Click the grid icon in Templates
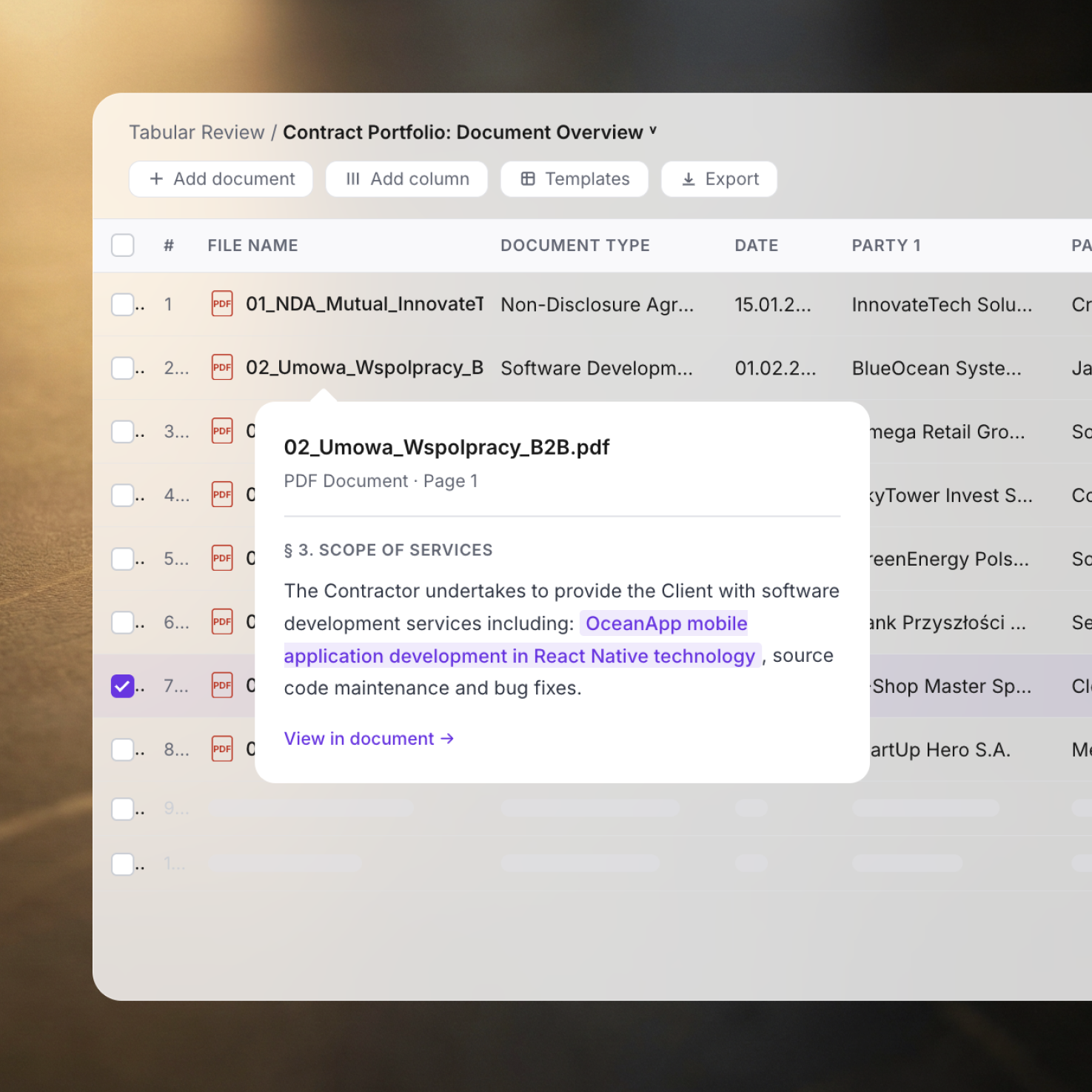Image resolution: width=1092 pixels, height=1092 pixels. click(528, 179)
